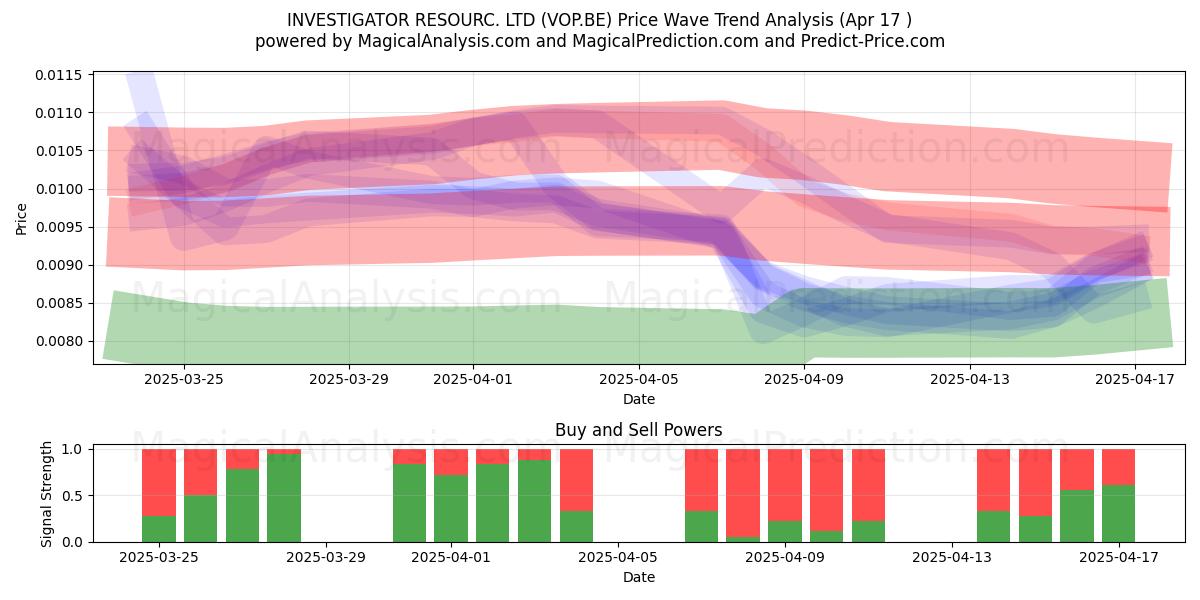Click 2025-04-05 date under the powers chart
The image size is (1200, 600).
[x=618, y=558]
